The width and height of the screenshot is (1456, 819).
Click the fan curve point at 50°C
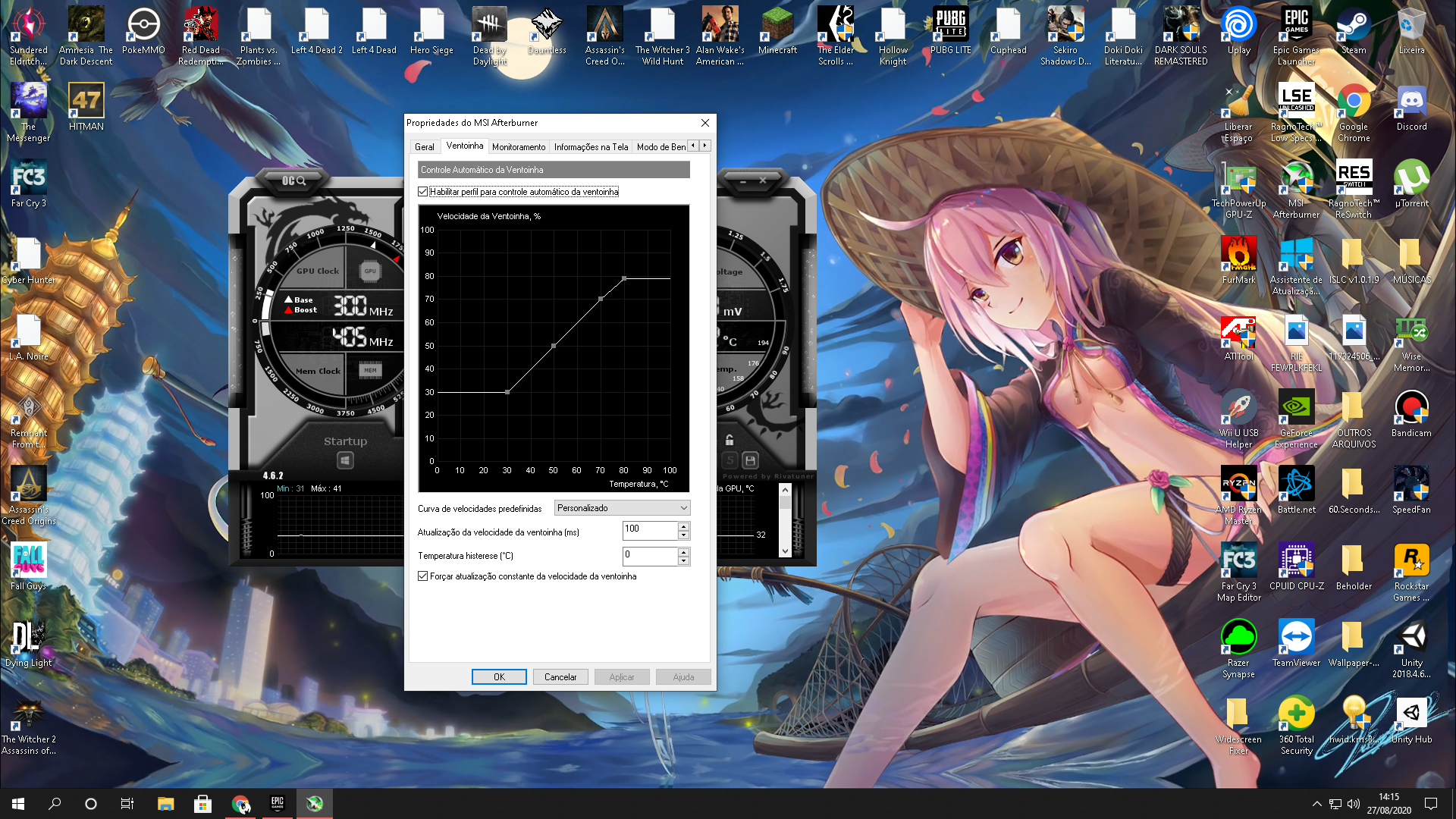coord(554,346)
